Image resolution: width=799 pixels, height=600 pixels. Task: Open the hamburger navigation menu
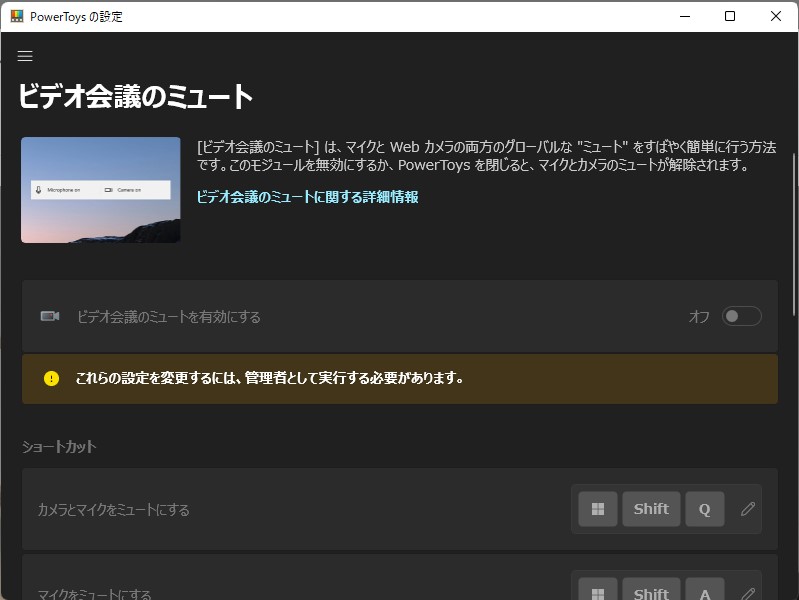(25, 56)
